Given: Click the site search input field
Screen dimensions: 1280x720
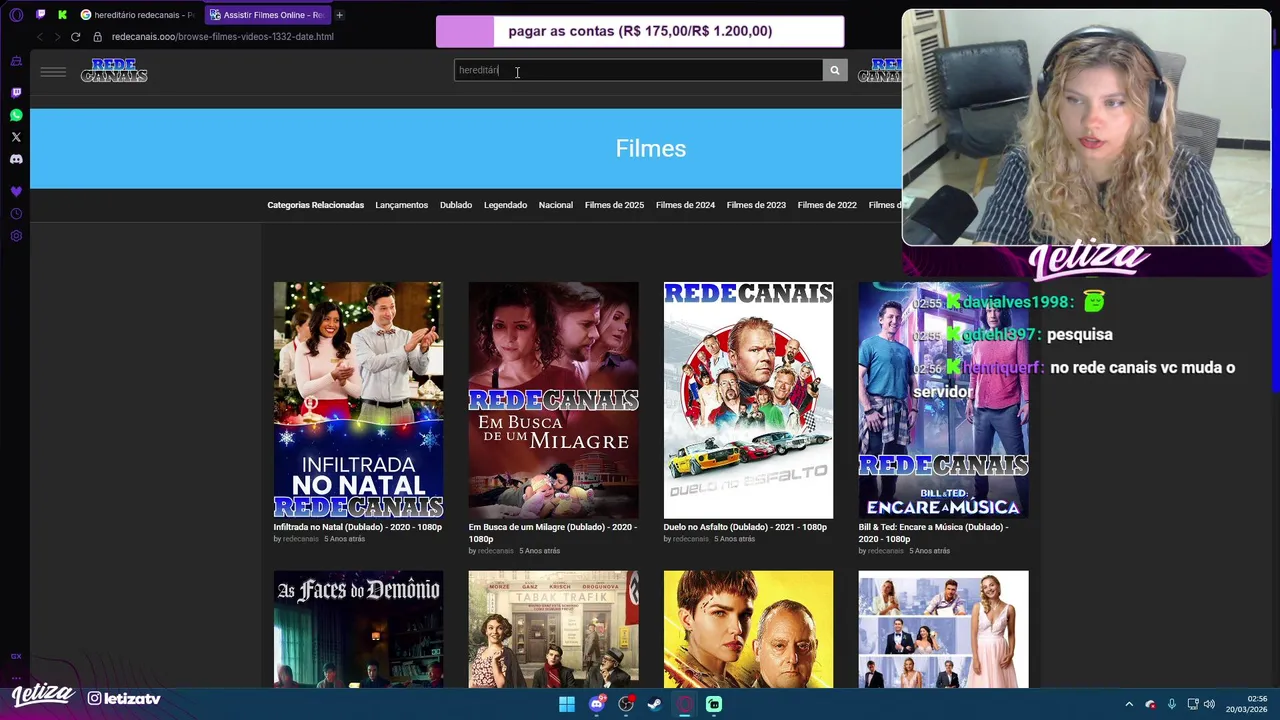Looking at the screenshot, I should tap(638, 70).
